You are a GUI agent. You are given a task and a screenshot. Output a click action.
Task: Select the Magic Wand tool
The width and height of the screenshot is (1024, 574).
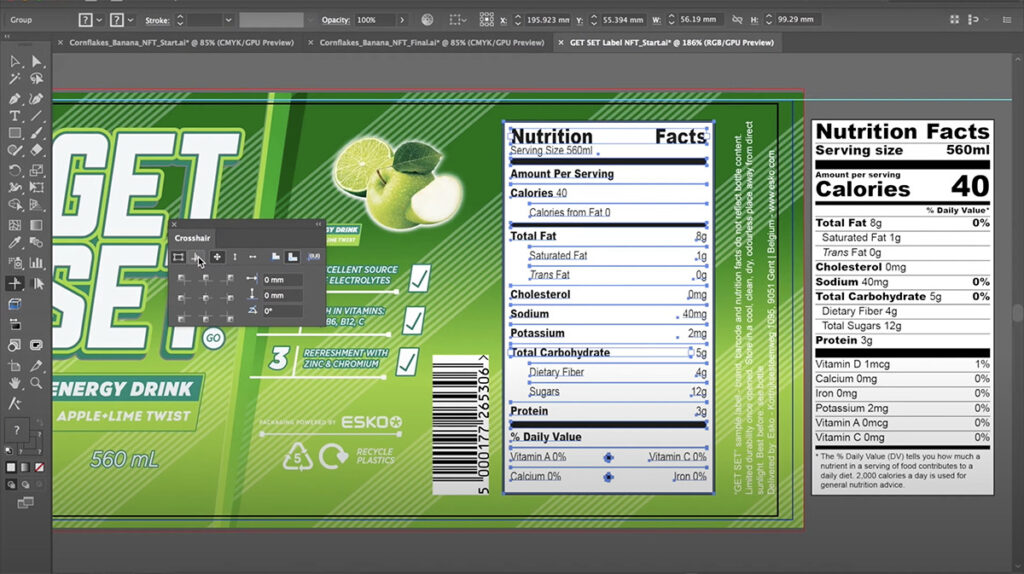point(14,79)
